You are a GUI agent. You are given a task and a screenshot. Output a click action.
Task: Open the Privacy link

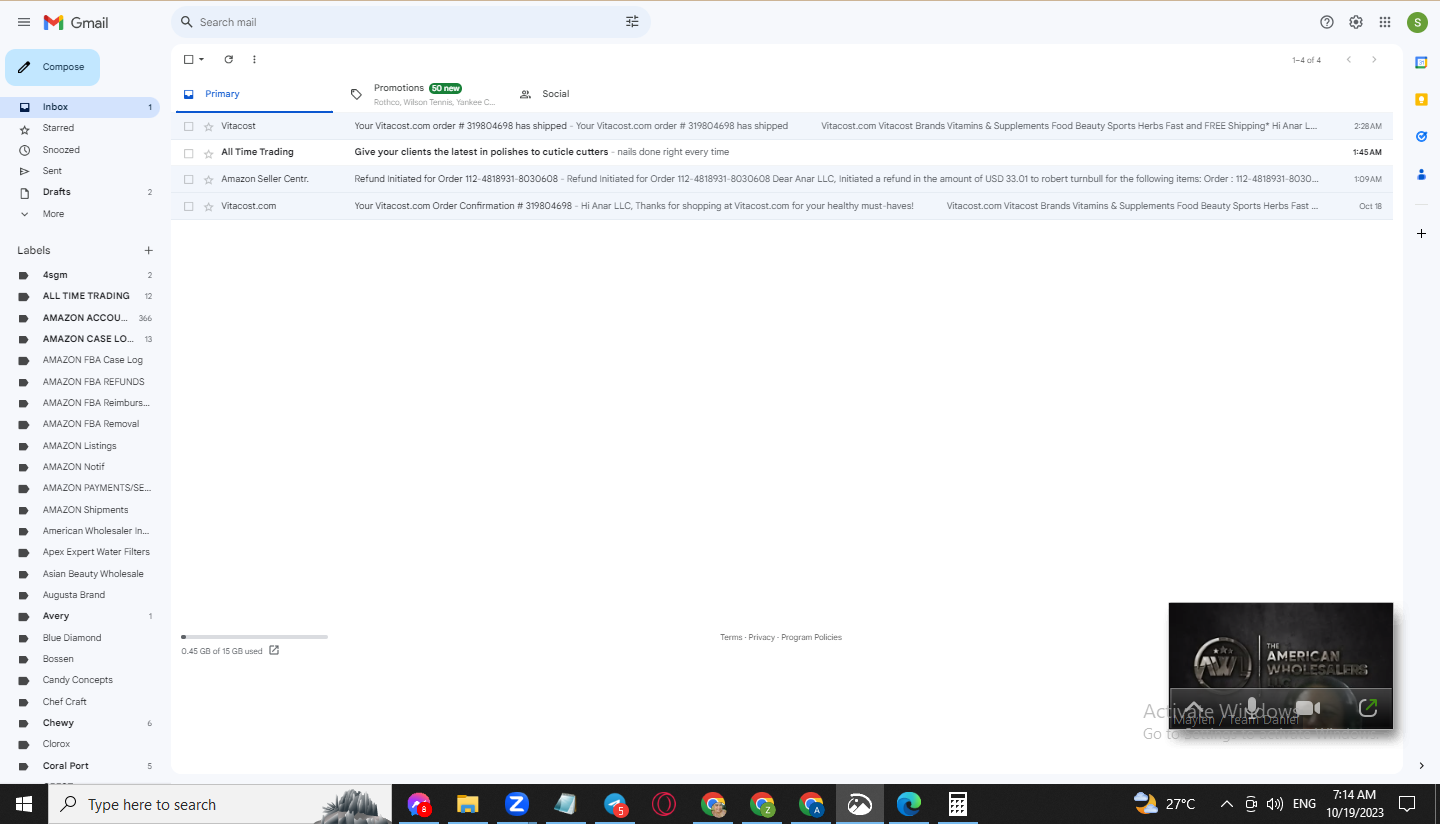point(762,637)
